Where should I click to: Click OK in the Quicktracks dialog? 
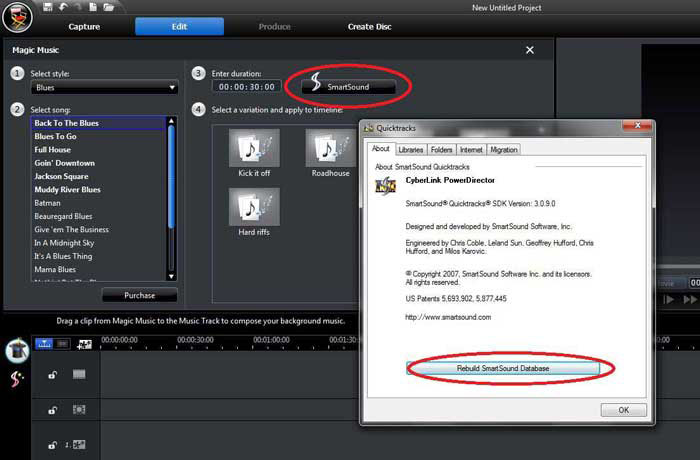coord(624,410)
